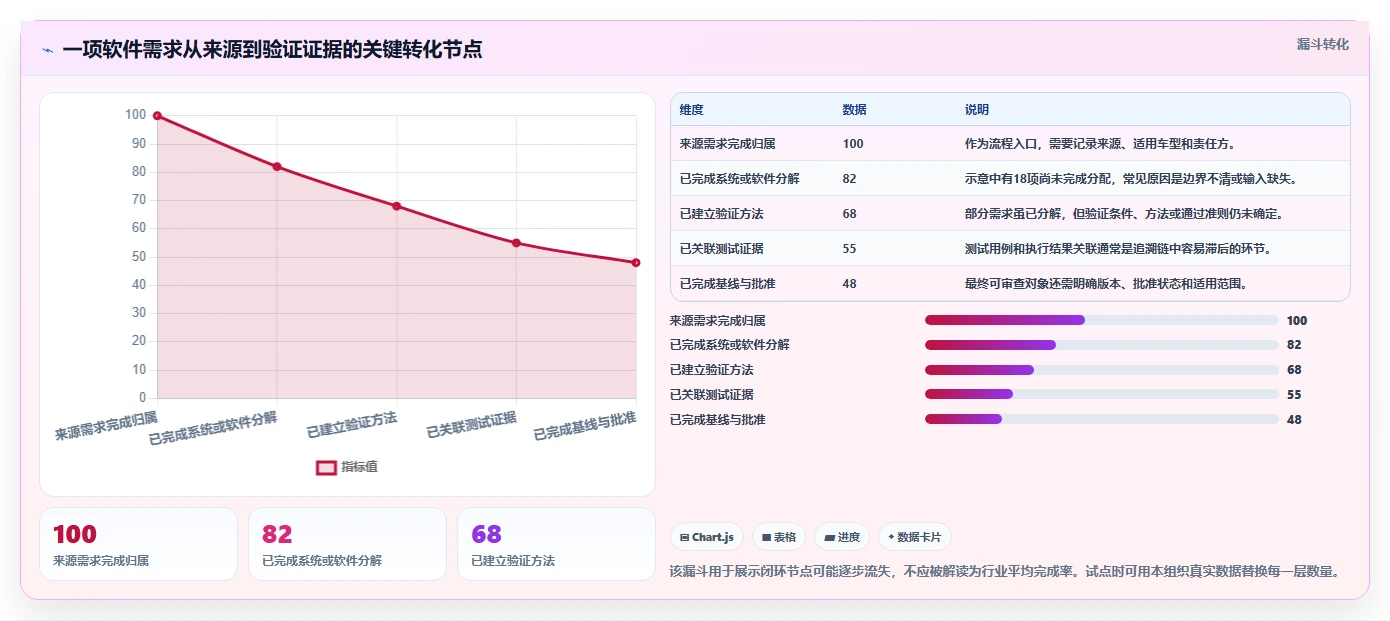Click the chart data point at 68

[397, 206]
